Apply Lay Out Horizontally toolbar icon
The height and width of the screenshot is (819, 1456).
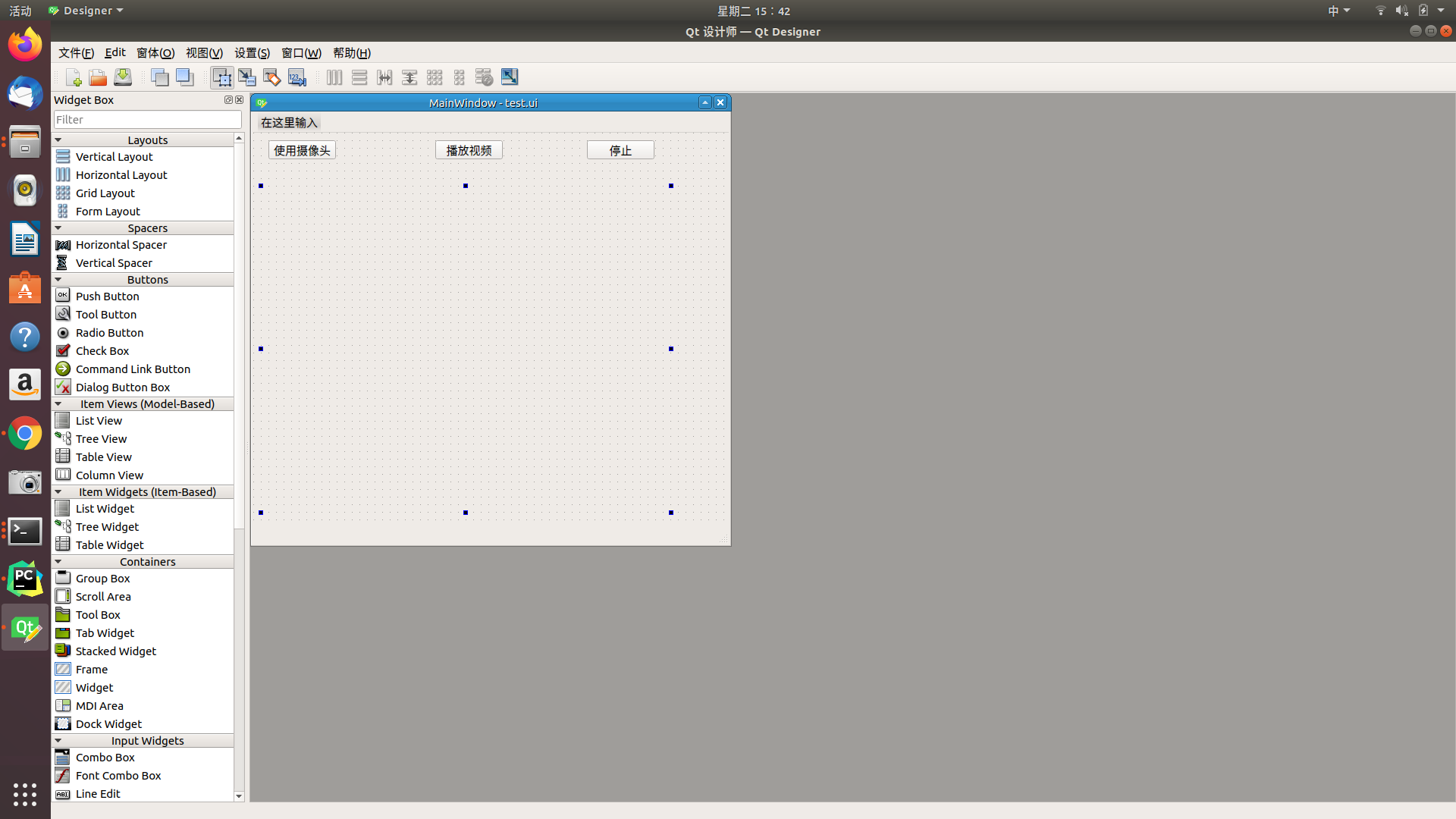coord(334,77)
